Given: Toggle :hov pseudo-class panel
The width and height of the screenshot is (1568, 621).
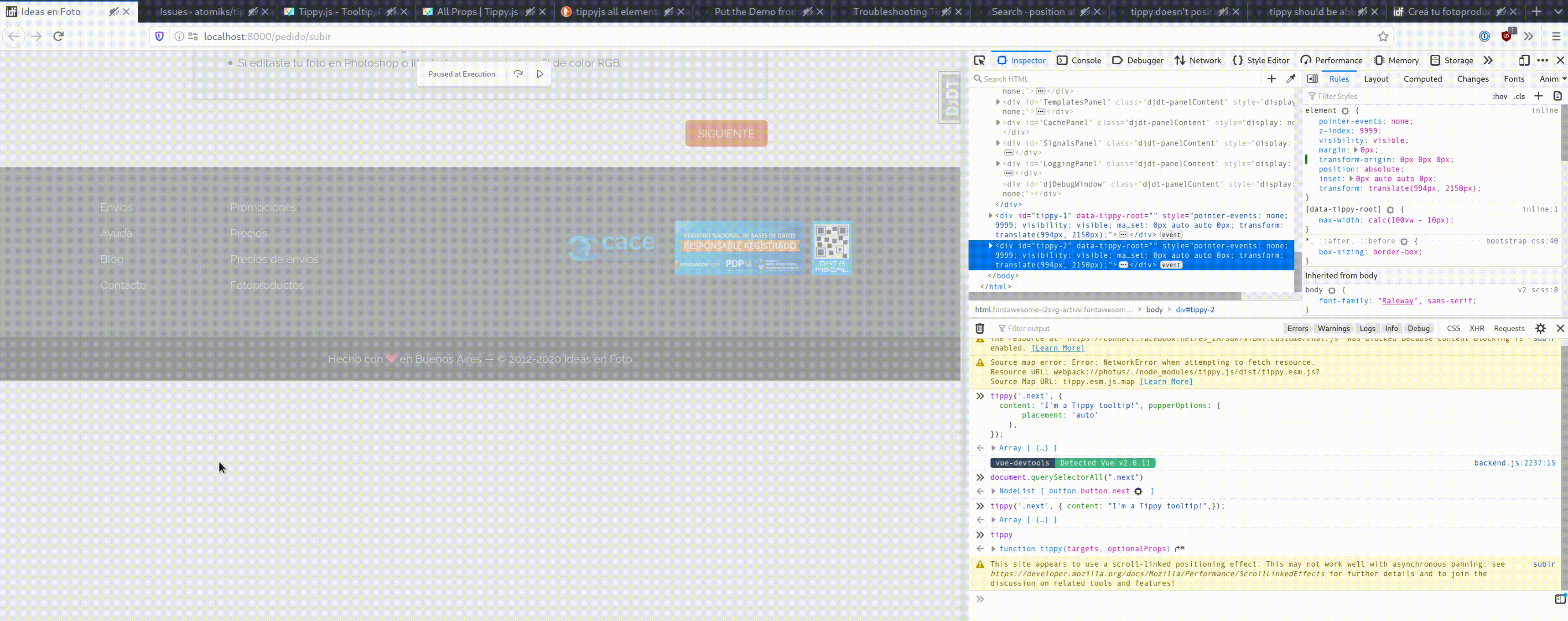Looking at the screenshot, I should tap(1501, 95).
